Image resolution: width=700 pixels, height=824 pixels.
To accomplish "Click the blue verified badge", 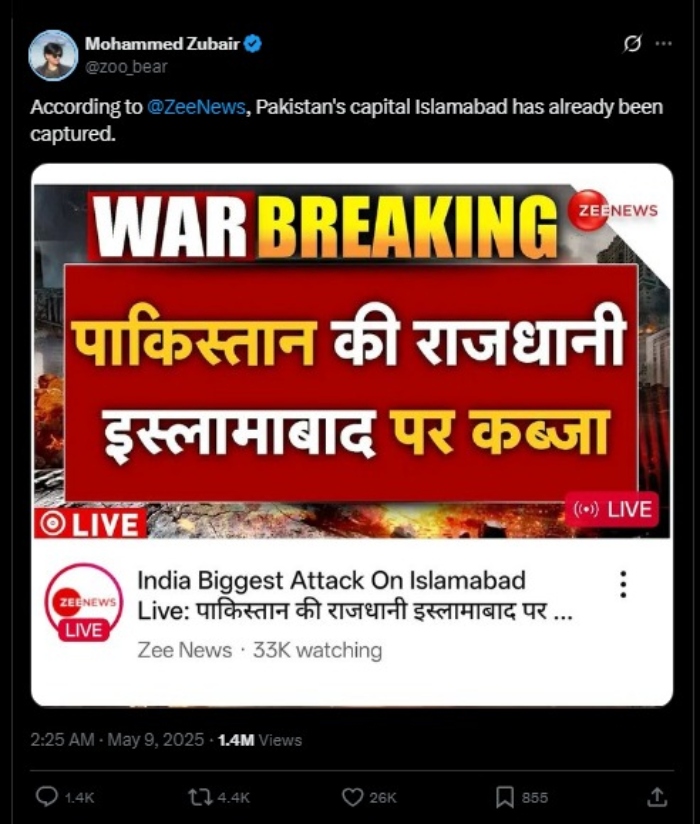I will tap(253, 44).
